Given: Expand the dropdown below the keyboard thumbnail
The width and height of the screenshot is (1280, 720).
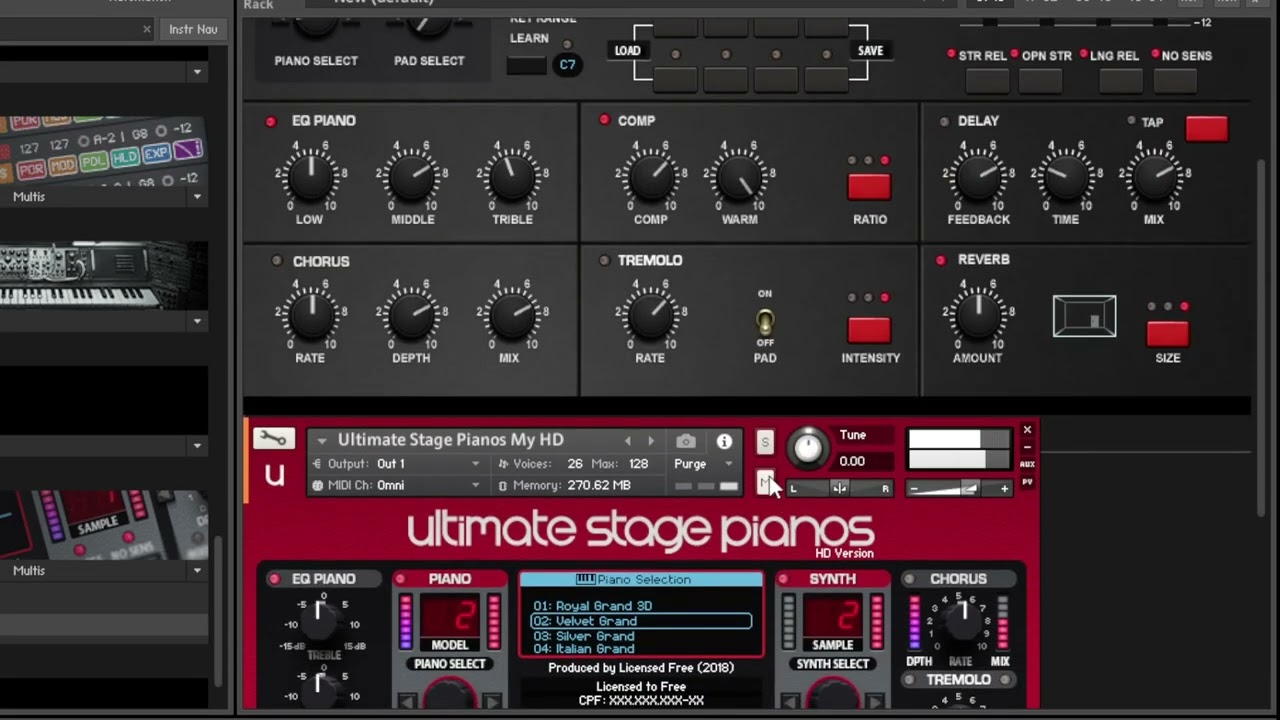Looking at the screenshot, I should (x=197, y=322).
